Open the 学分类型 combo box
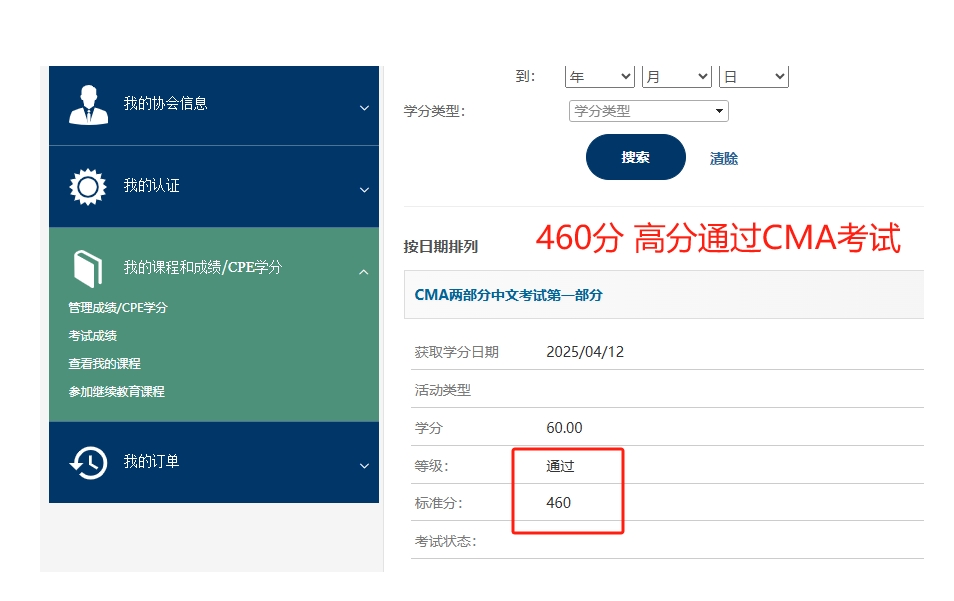Viewport: 954px width, 601px height. pyautogui.click(x=648, y=111)
